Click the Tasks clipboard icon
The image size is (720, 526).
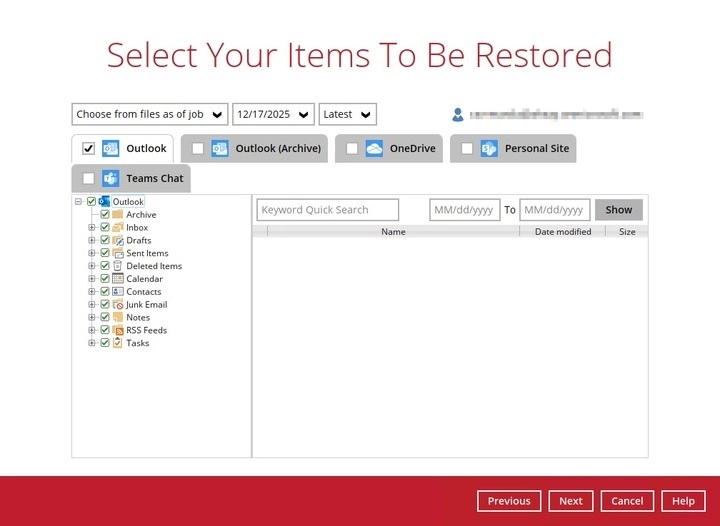(x=118, y=343)
